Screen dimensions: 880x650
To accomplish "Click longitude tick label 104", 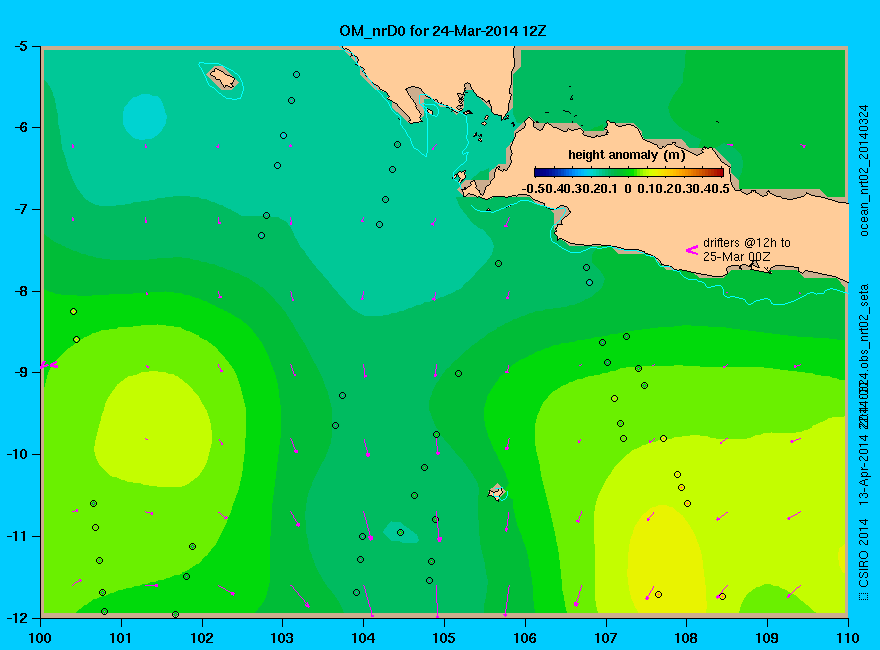I will coord(363,638).
